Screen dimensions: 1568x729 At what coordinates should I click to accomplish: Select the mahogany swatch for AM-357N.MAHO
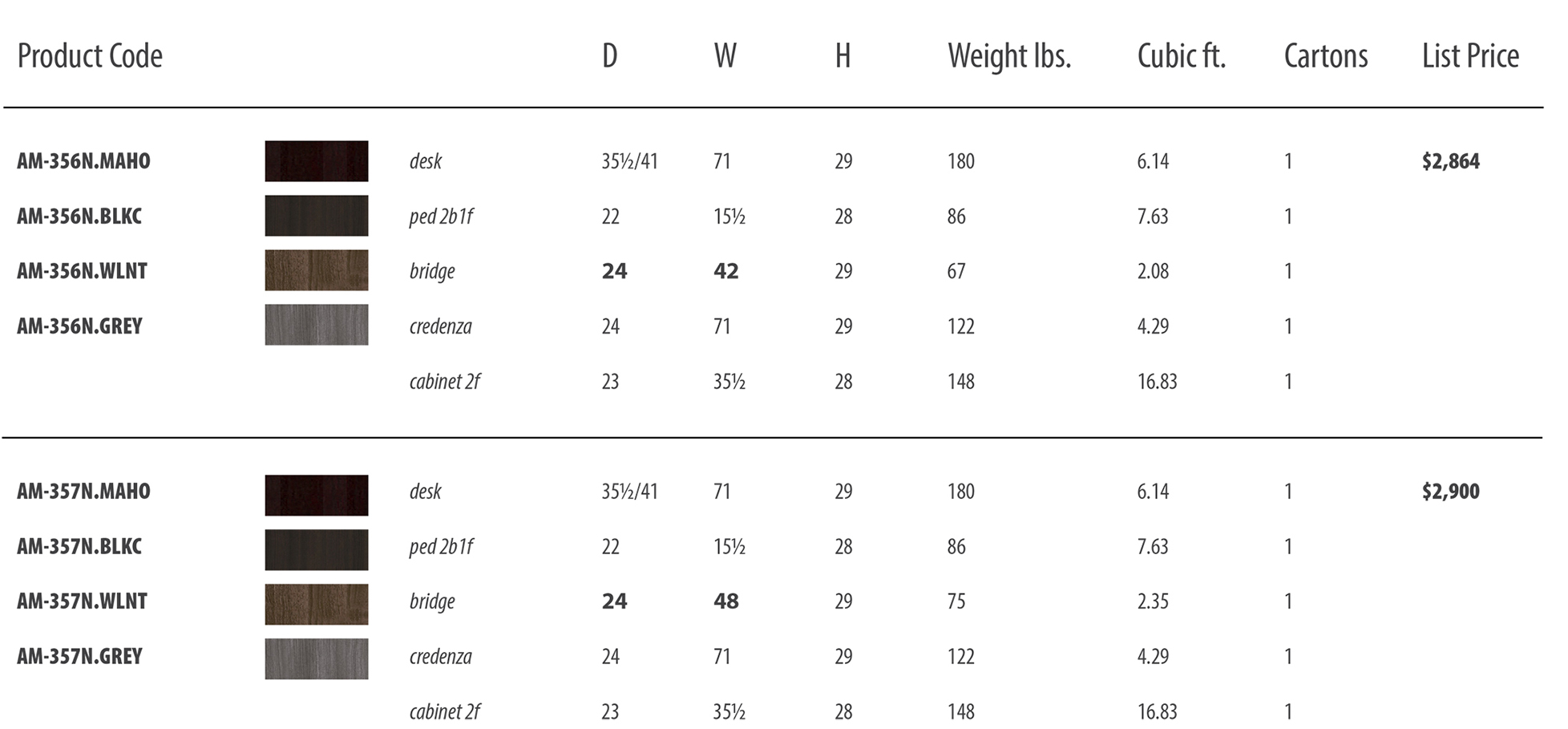317,495
